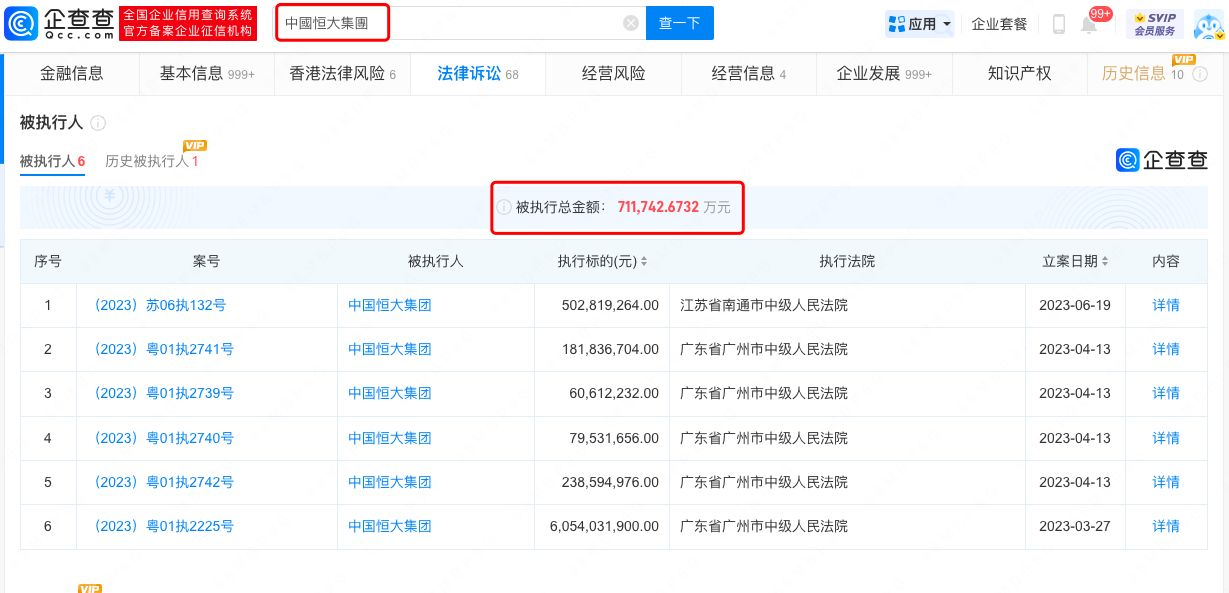This screenshot has height=593, width=1229.
Task: Click 中国恒大集团 link in row 5
Action: coord(390,482)
